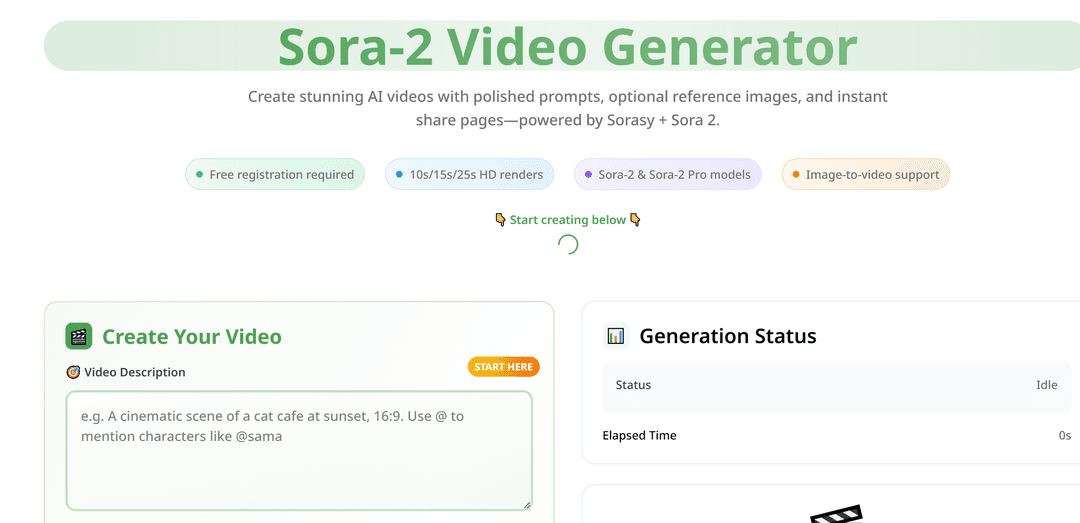Click the Sora-2 & Sora-2 Pro models badge
This screenshot has height=523, width=1080.
[668, 175]
